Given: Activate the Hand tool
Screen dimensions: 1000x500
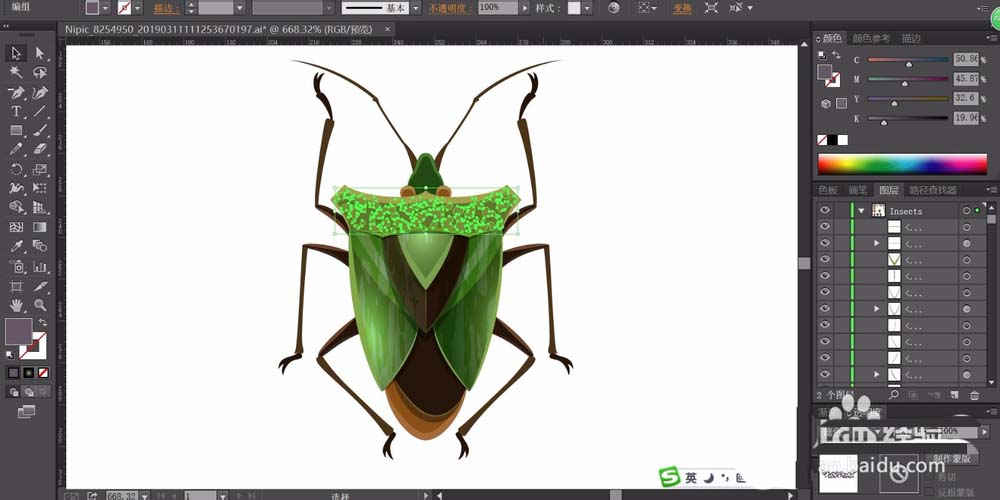Looking at the screenshot, I should pos(17,304).
